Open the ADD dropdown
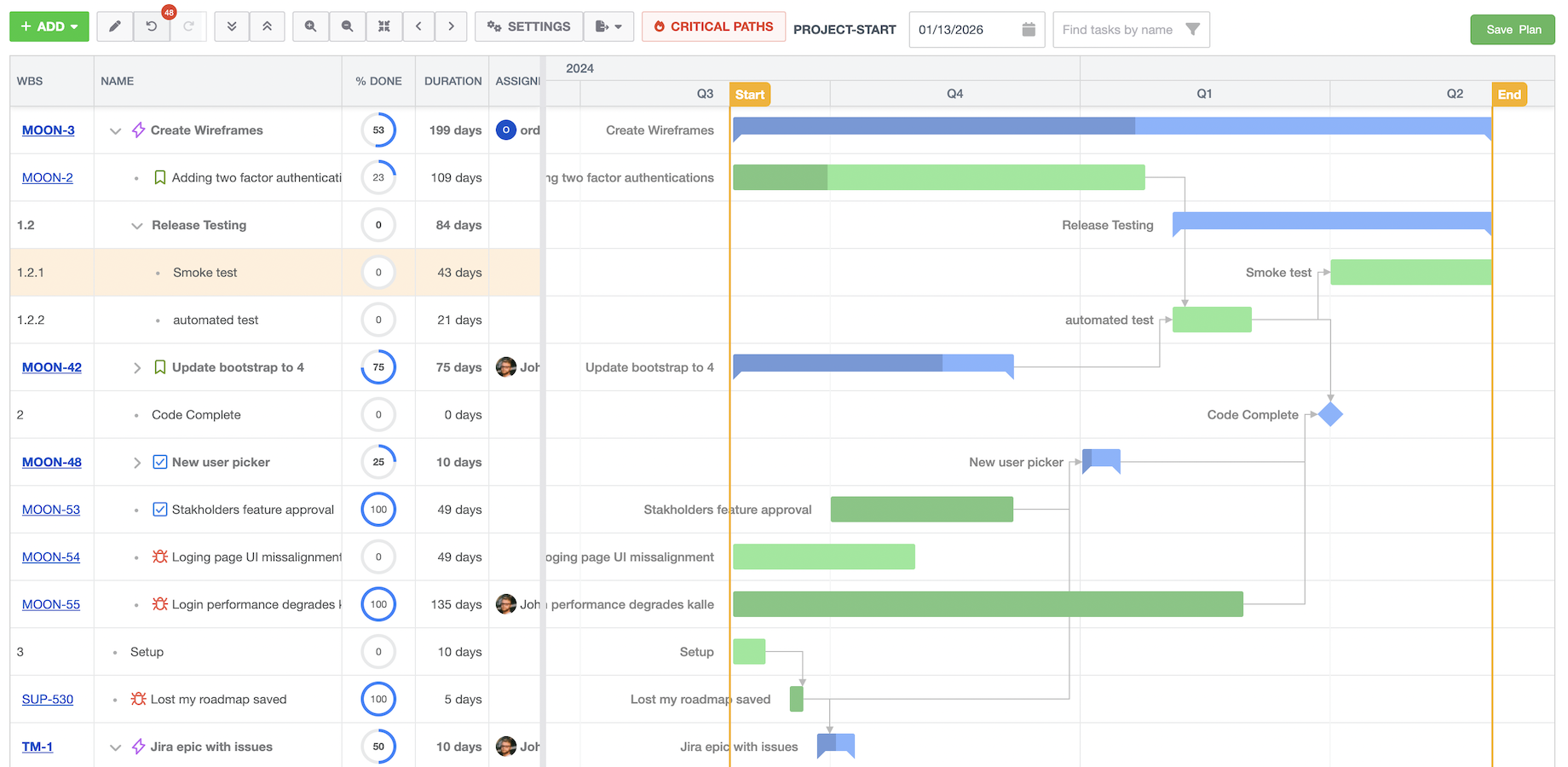 (x=49, y=26)
